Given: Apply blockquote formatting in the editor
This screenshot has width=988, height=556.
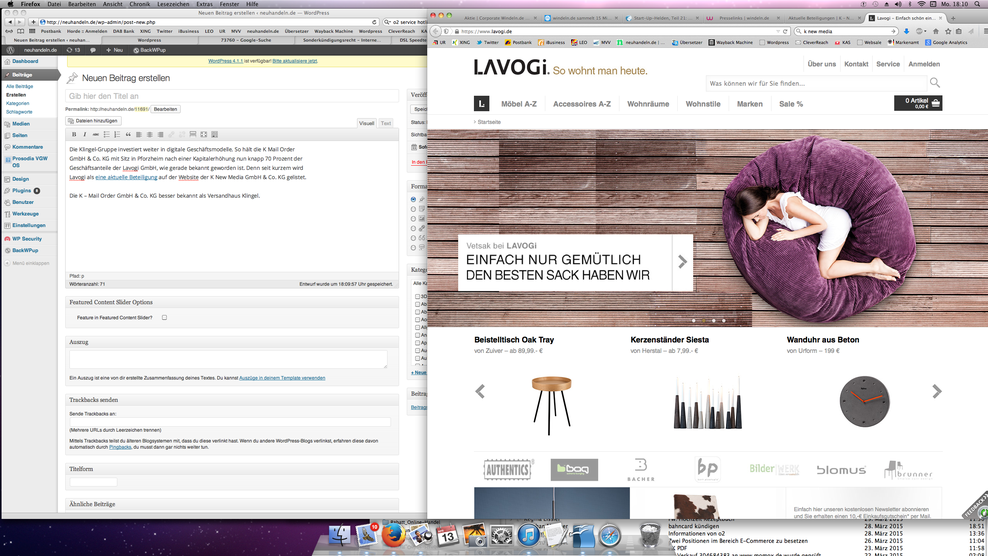Looking at the screenshot, I should tap(128, 134).
